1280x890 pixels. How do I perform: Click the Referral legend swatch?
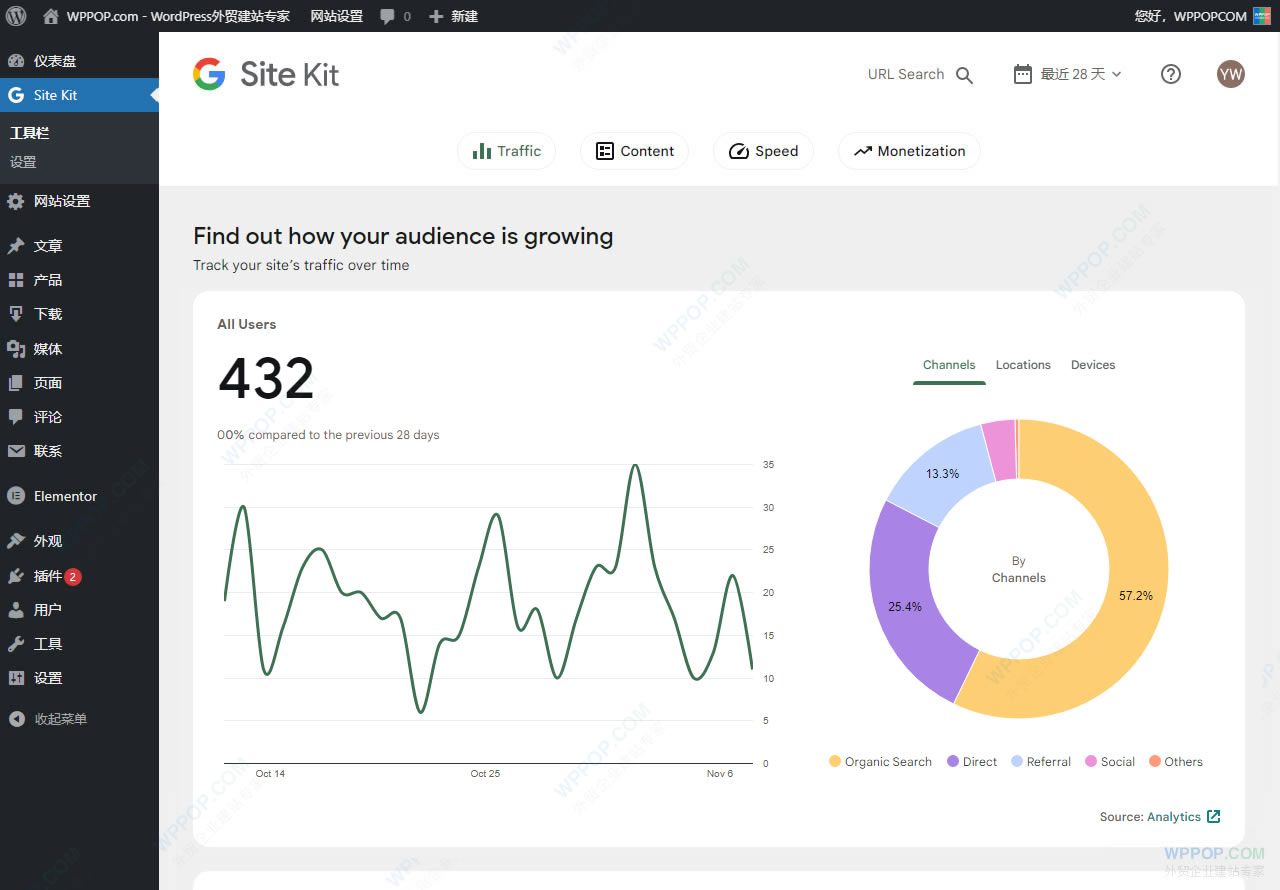[1017, 762]
